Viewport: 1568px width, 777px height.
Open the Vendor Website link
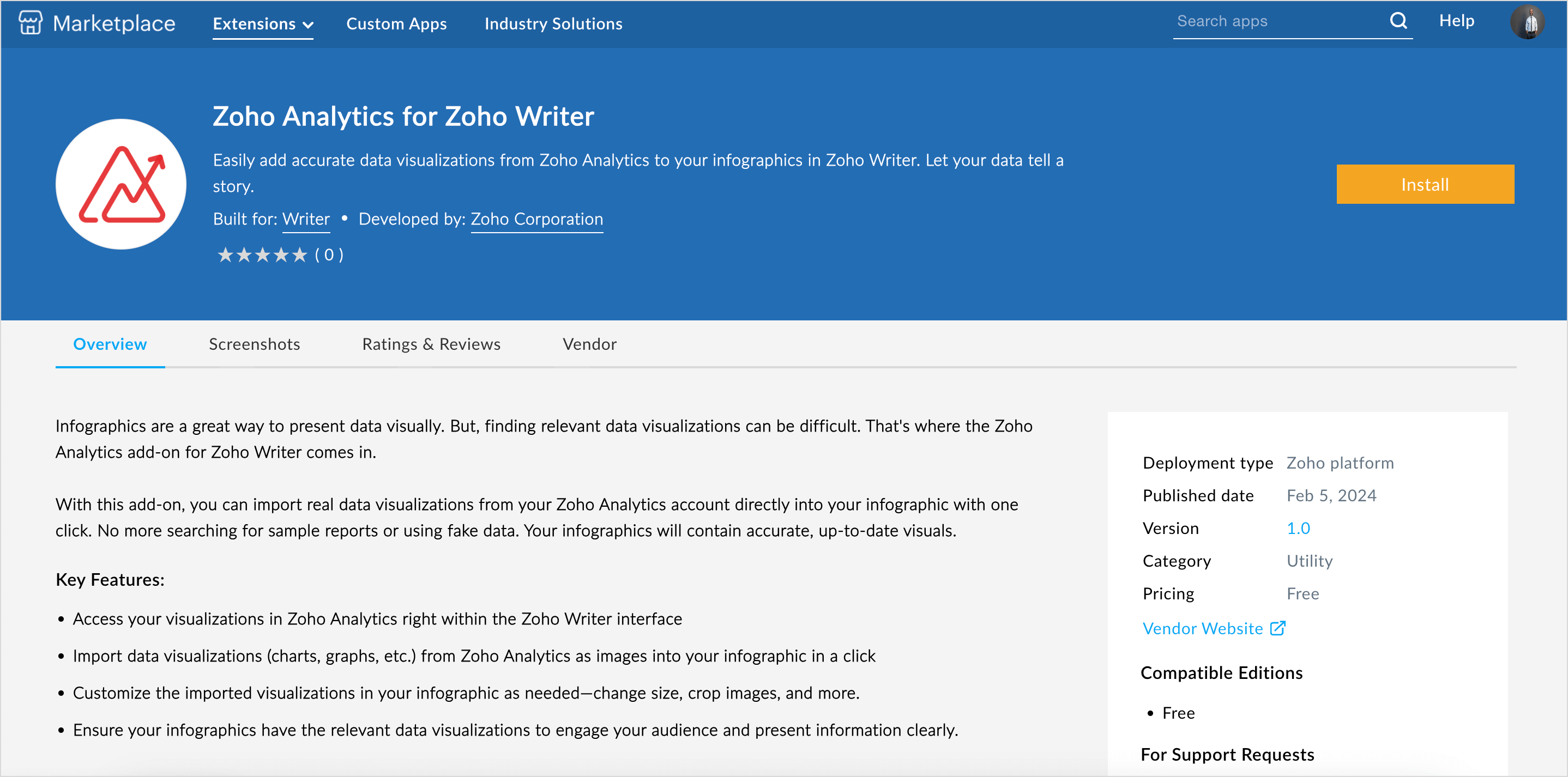pyautogui.click(x=1203, y=629)
